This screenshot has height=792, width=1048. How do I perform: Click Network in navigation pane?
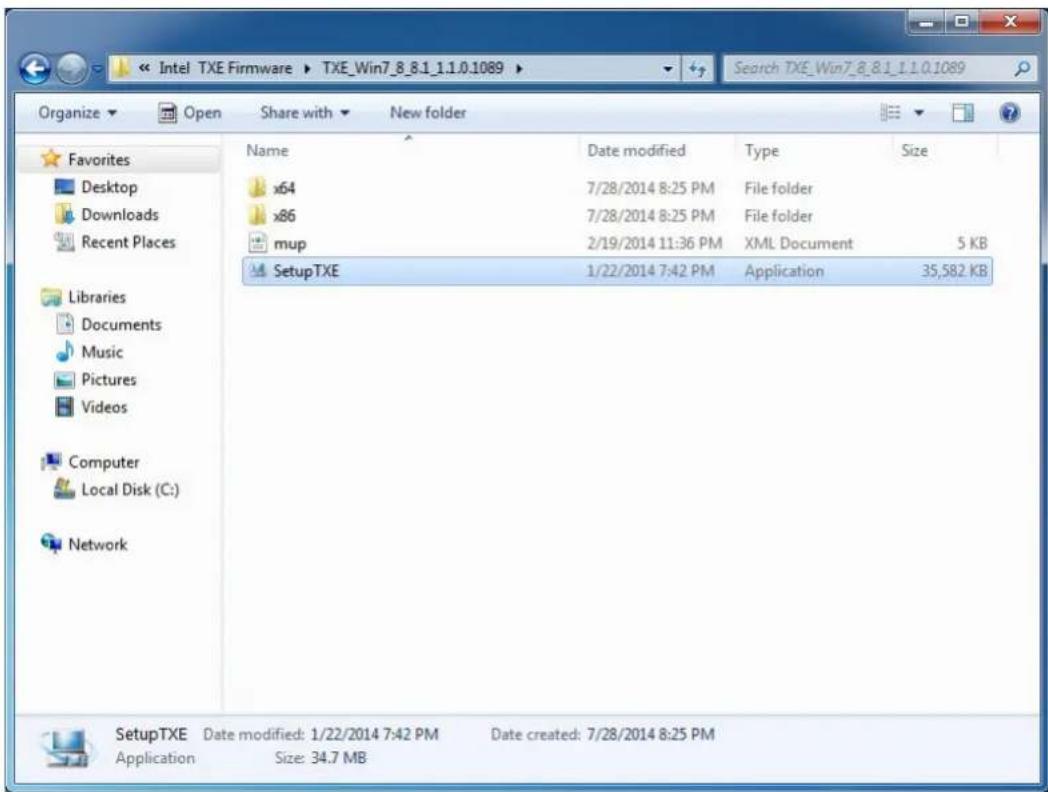coord(98,544)
